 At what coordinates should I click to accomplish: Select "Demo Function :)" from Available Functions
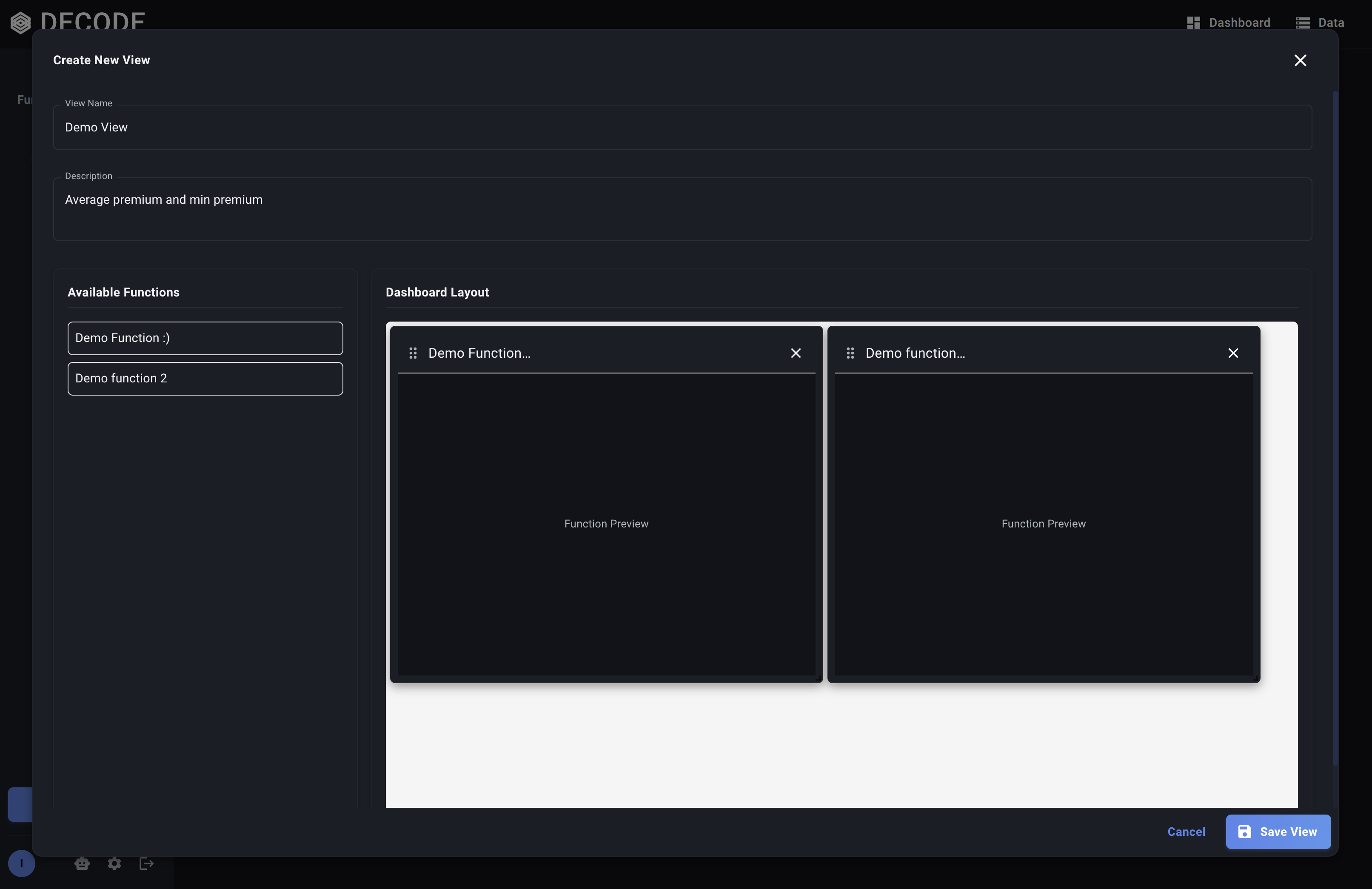point(205,339)
